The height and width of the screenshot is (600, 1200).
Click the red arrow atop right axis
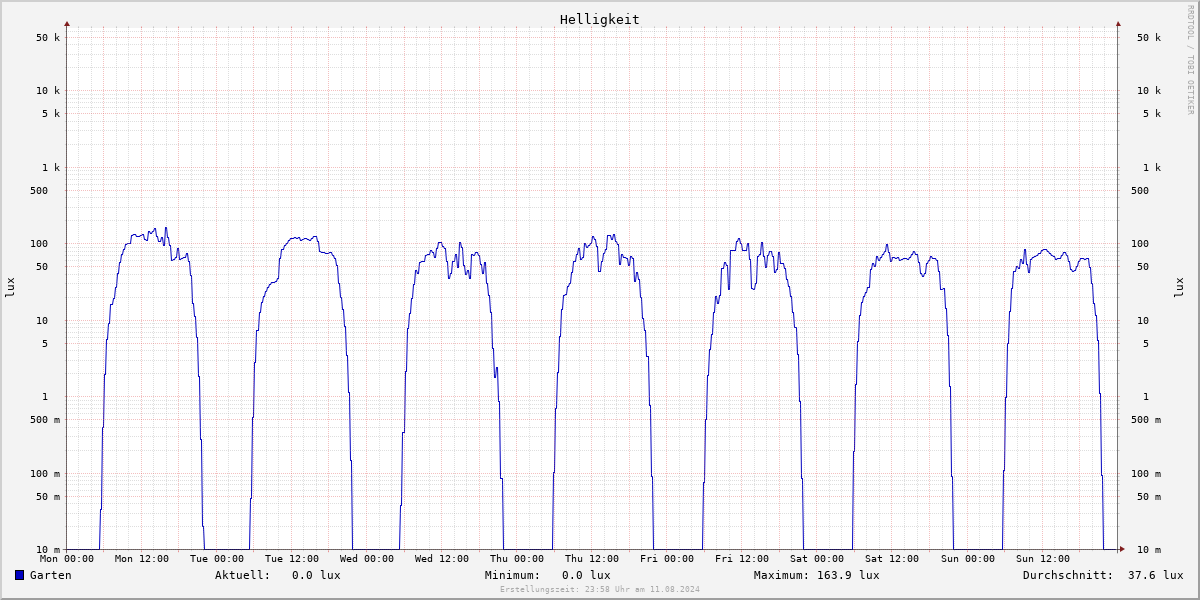pyautogui.click(x=1118, y=23)
